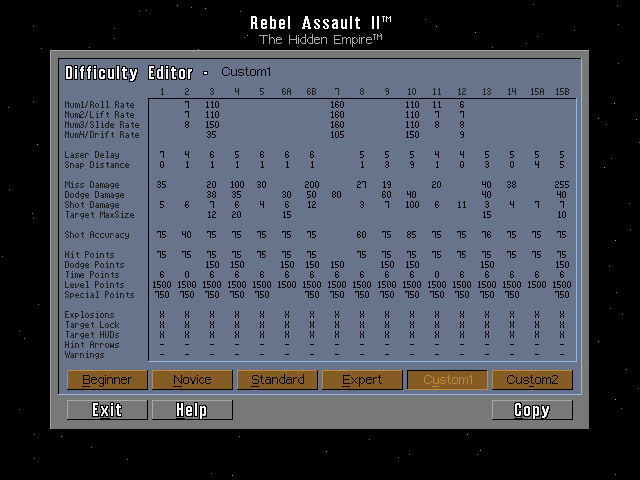Select Dodge Points 150 for level 13
The width and height of the screenshot is (640, 480).
tap(487, 265)
